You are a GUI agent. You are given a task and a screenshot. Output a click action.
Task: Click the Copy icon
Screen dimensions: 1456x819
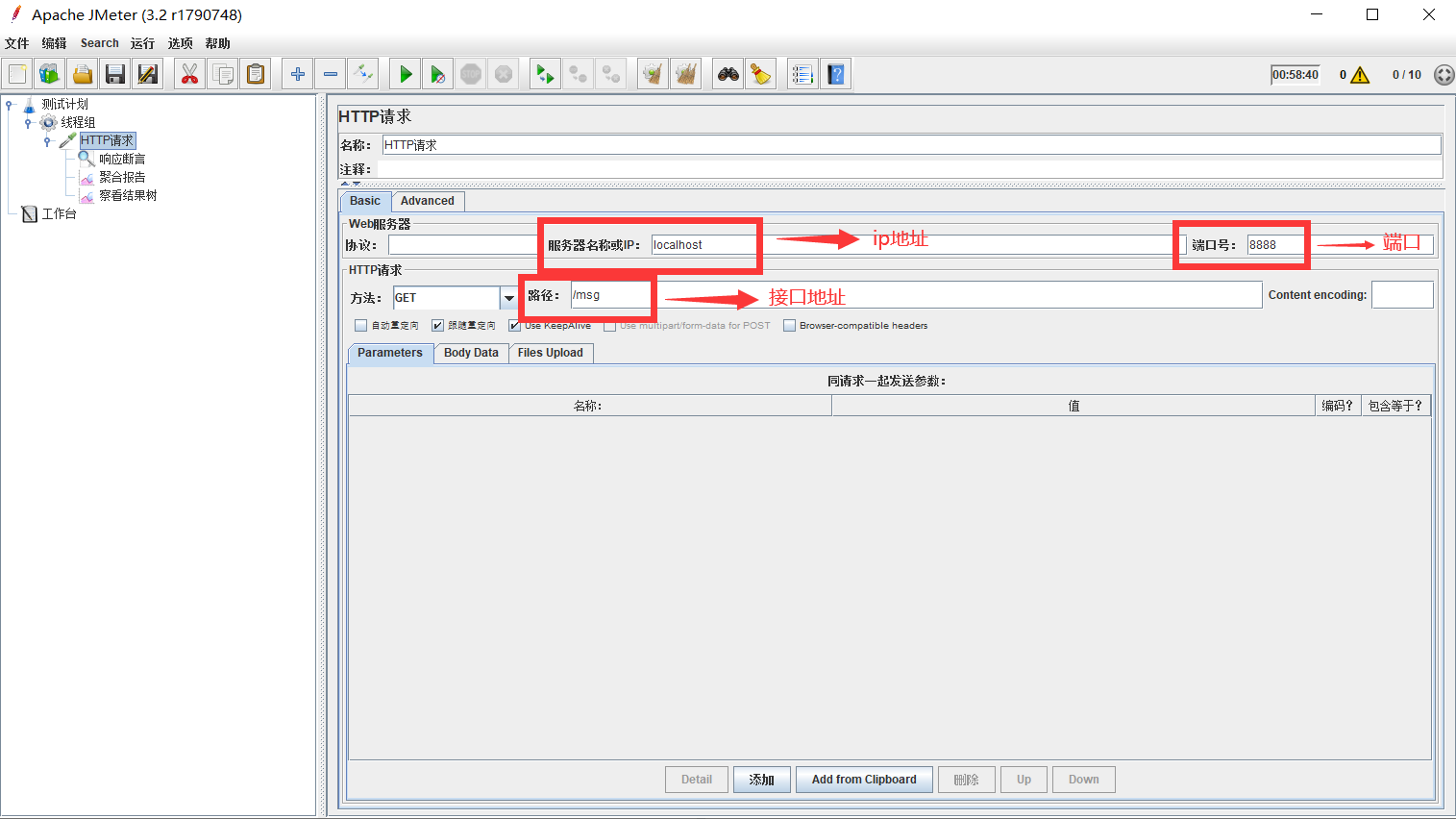pyautogui.click(x=223, y=74)
